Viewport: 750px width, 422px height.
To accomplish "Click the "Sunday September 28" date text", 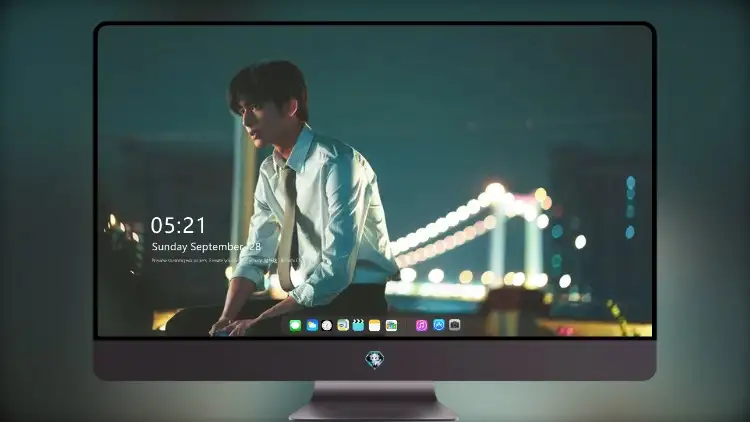I will pyautogui.click(x=206, y=247).
